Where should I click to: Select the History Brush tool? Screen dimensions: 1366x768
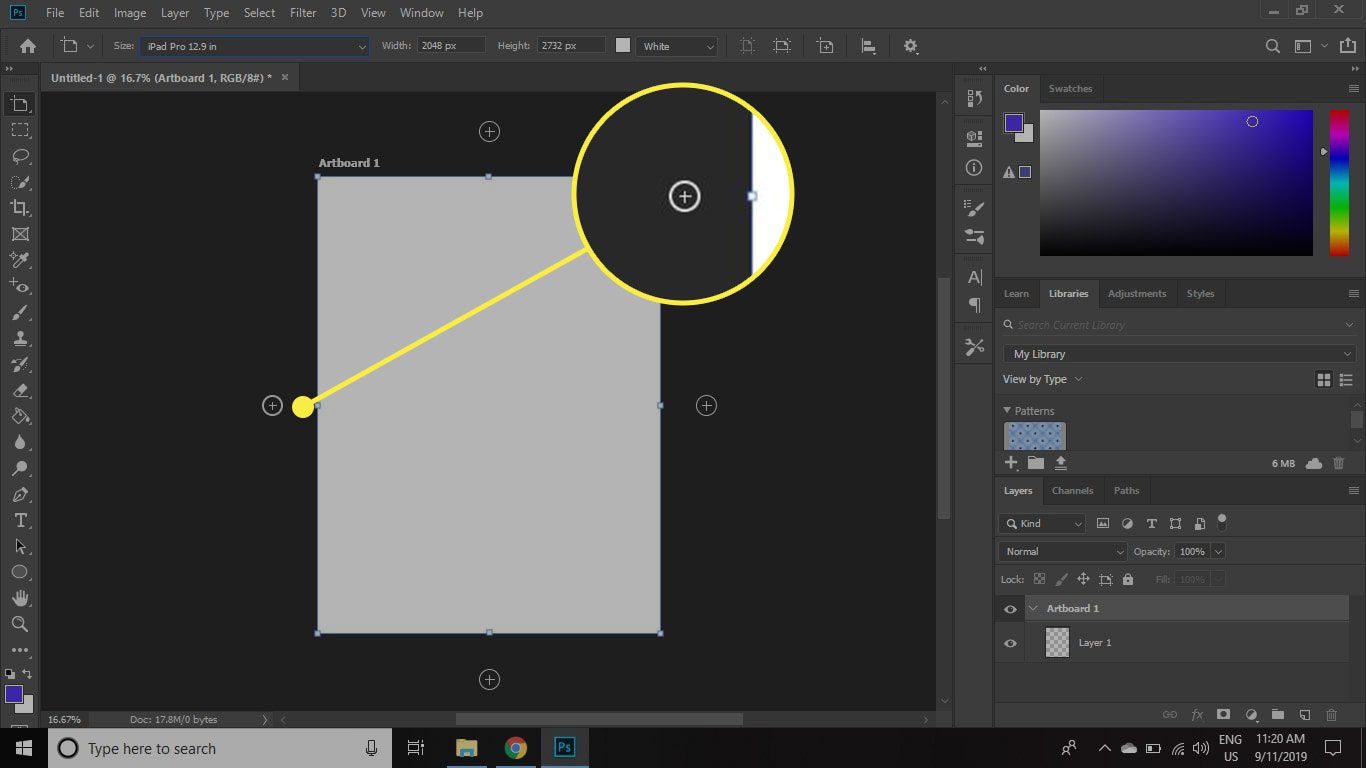[19, 364]
